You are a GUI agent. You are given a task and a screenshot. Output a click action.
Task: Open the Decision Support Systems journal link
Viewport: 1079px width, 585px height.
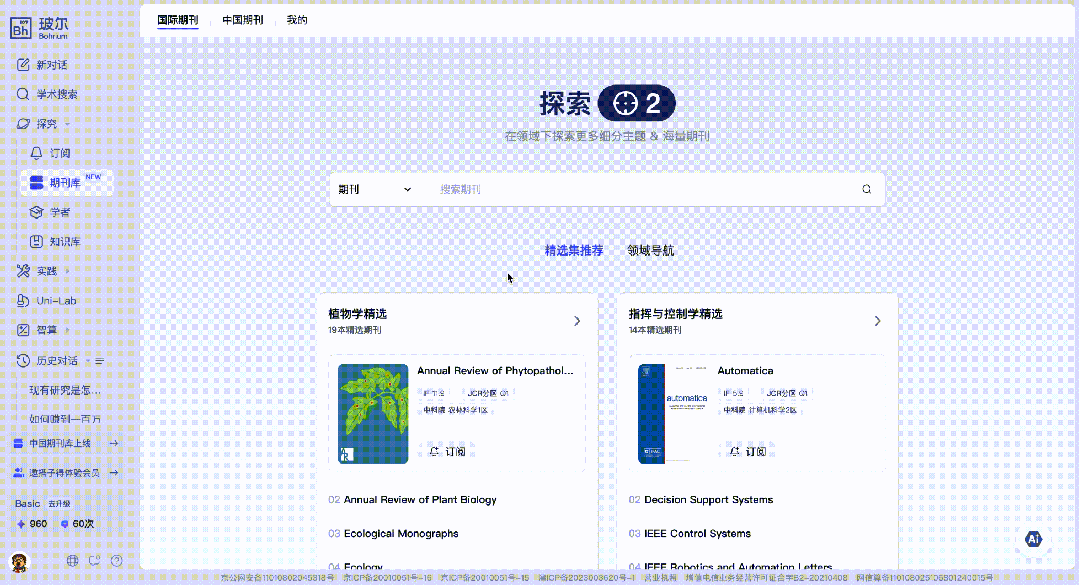708,500
